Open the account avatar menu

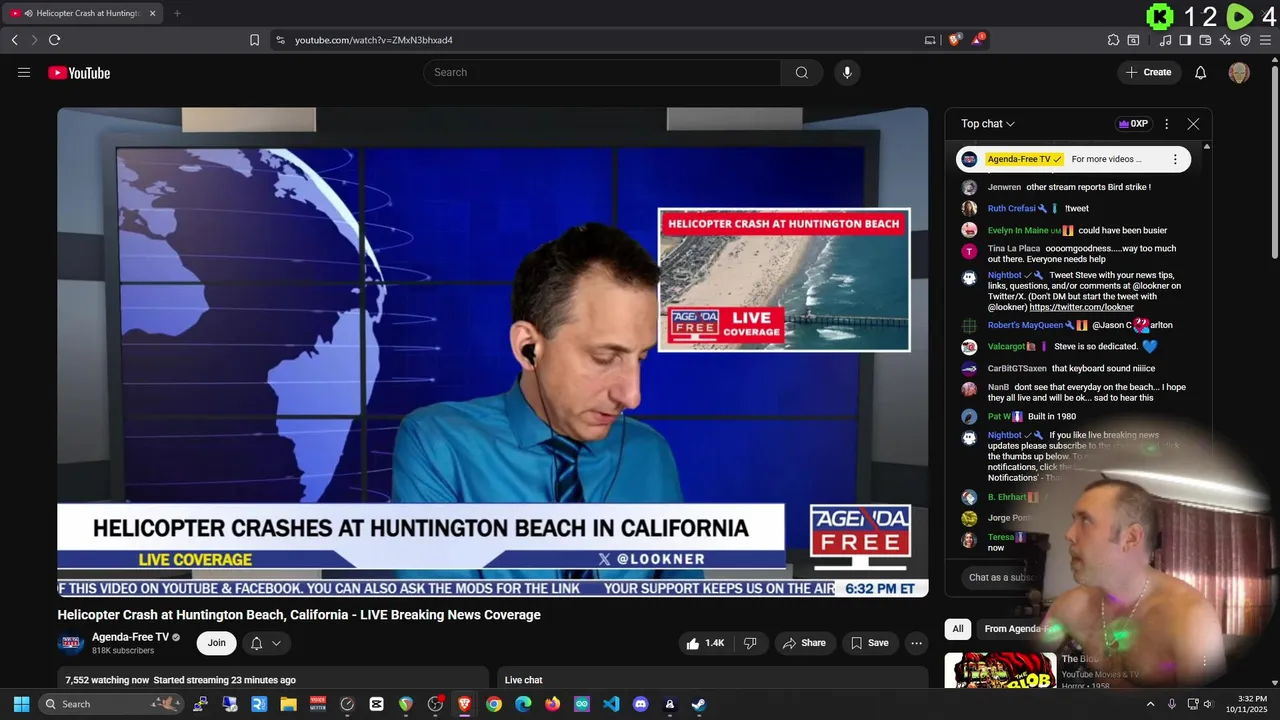pyautogui.click(x=1239, y=72)
